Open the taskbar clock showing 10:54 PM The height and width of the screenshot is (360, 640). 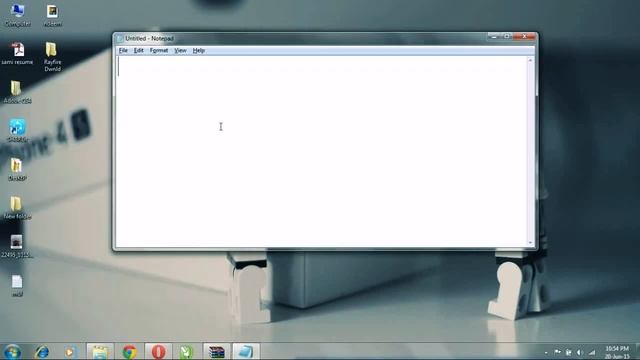617,352
